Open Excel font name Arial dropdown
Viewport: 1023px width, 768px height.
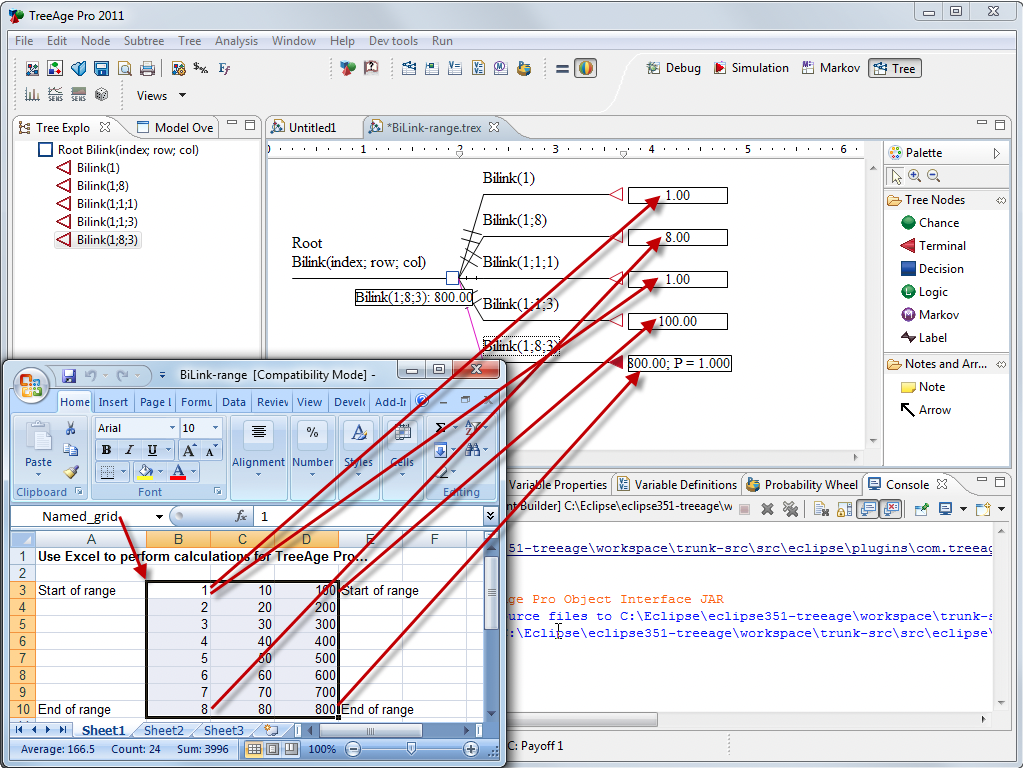coord(172,428)
